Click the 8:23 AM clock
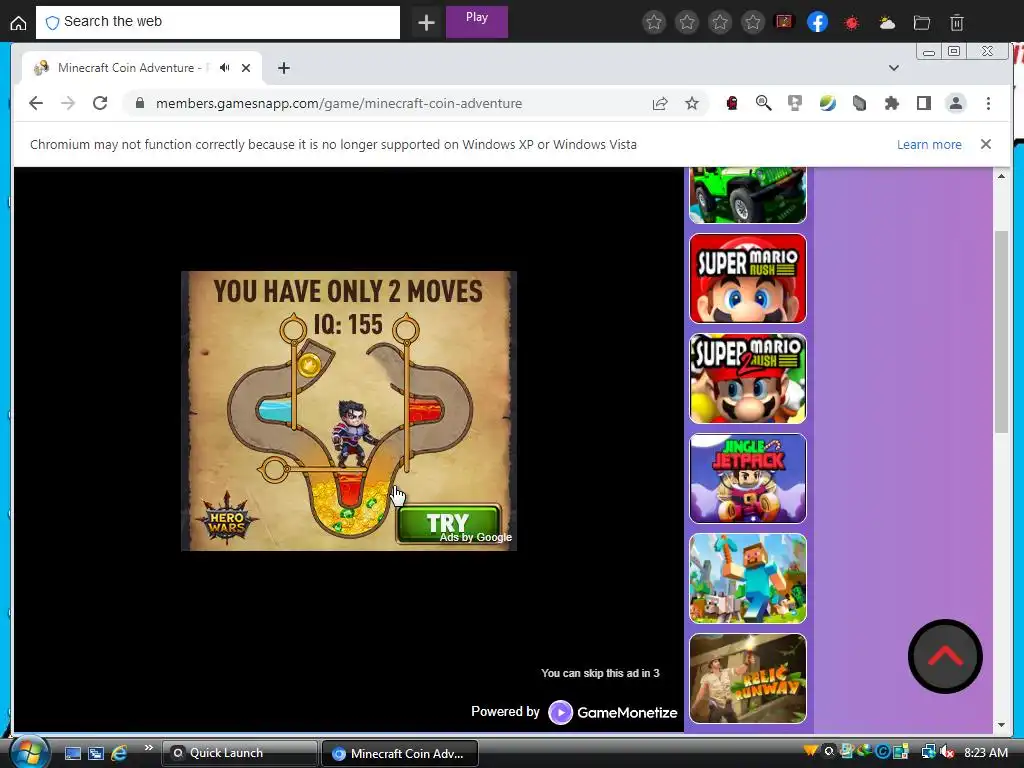Screen dimensions: 1024x768 click(985, 753)
